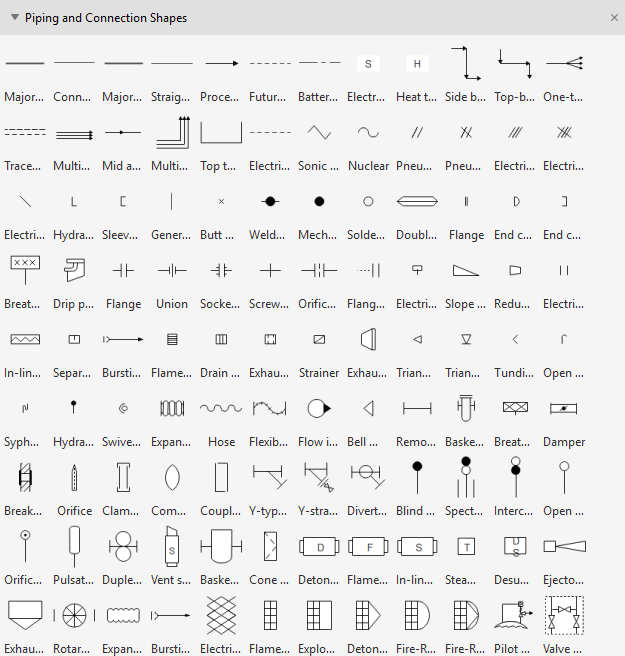The height and width of the screenshot is (656, 625).
Task: Choose the Pulsation dampener shape
Action: click(x=74, y=546)
